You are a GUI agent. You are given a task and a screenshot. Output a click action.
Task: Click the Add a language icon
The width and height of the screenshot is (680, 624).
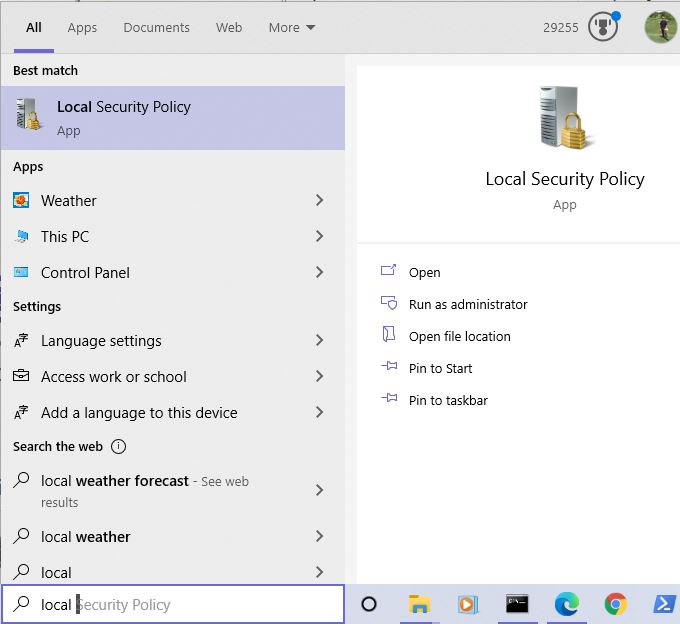point(21,412)
